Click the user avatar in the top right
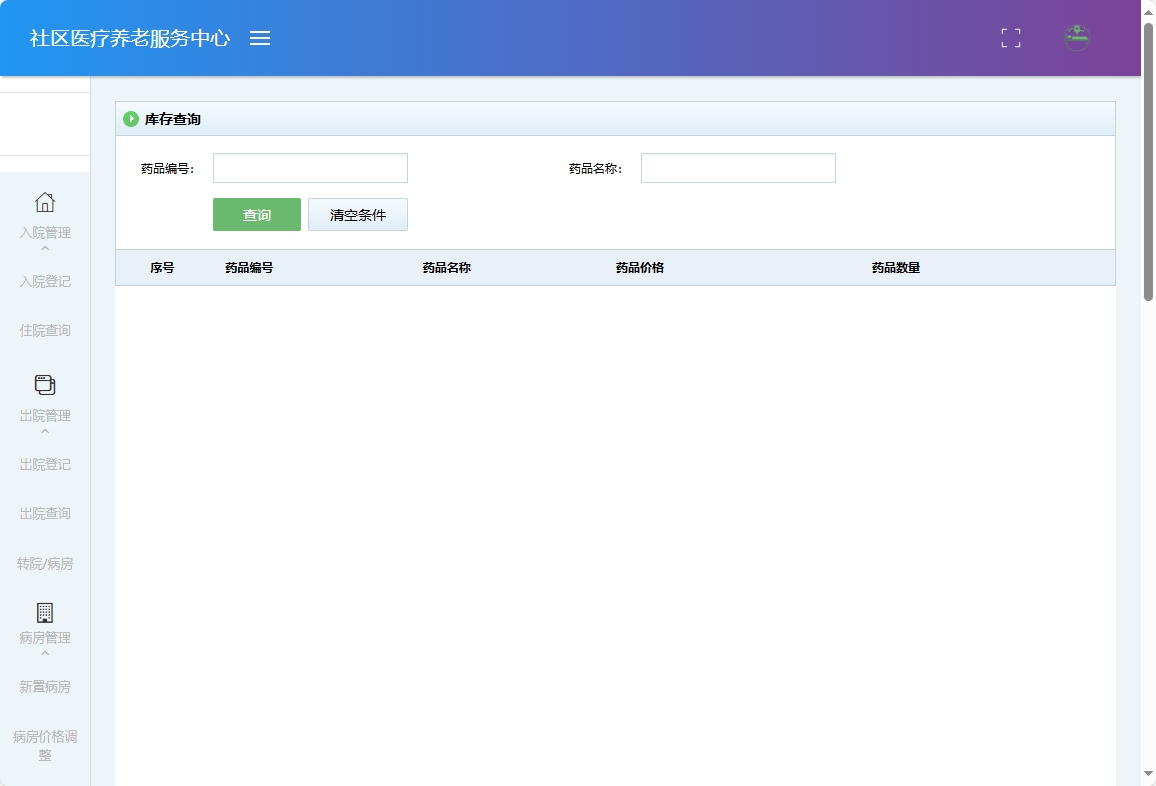This screenshot has width=1156, height=786. point(1077,38)
